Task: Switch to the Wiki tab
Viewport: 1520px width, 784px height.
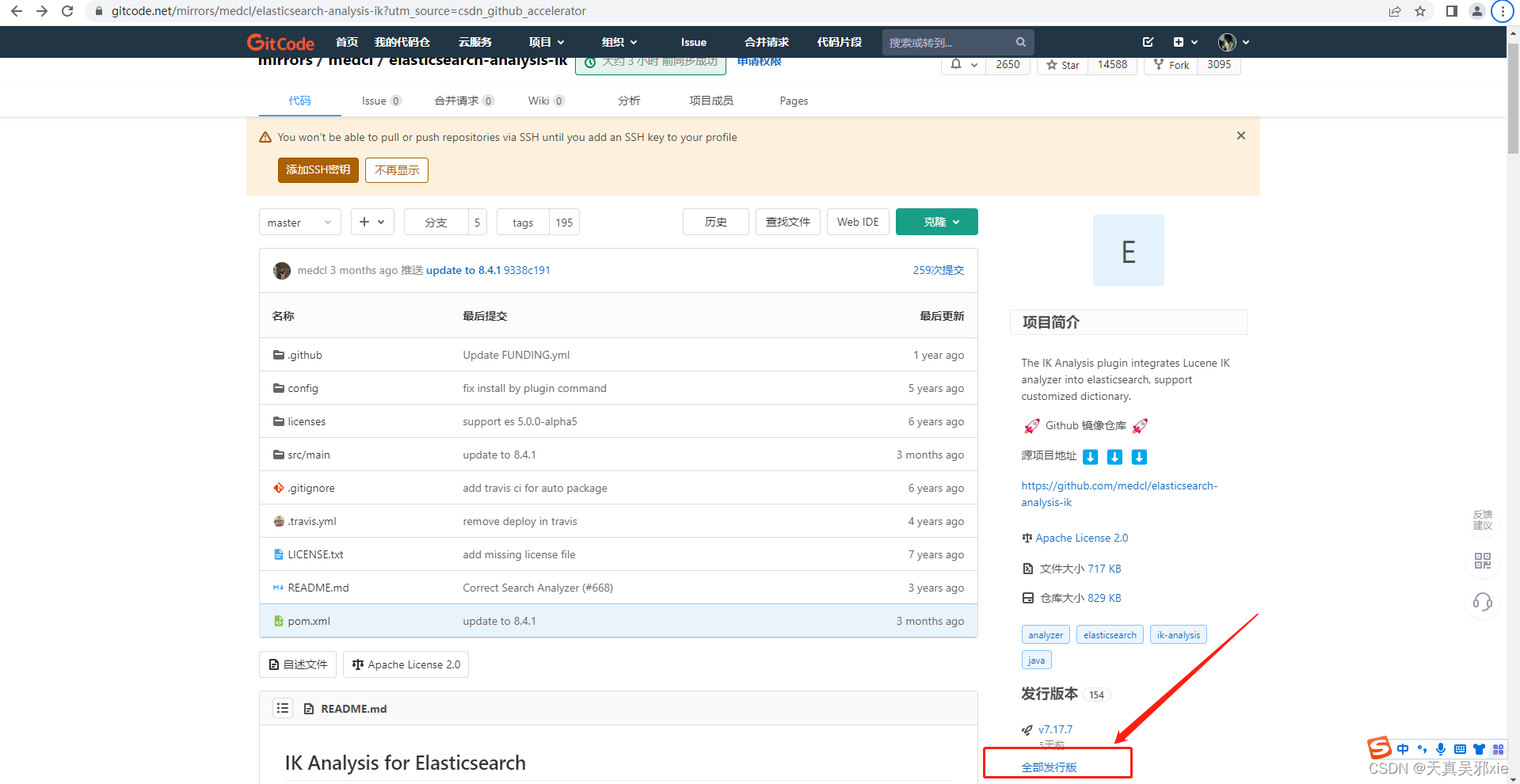Action: [x=547, y=101]
